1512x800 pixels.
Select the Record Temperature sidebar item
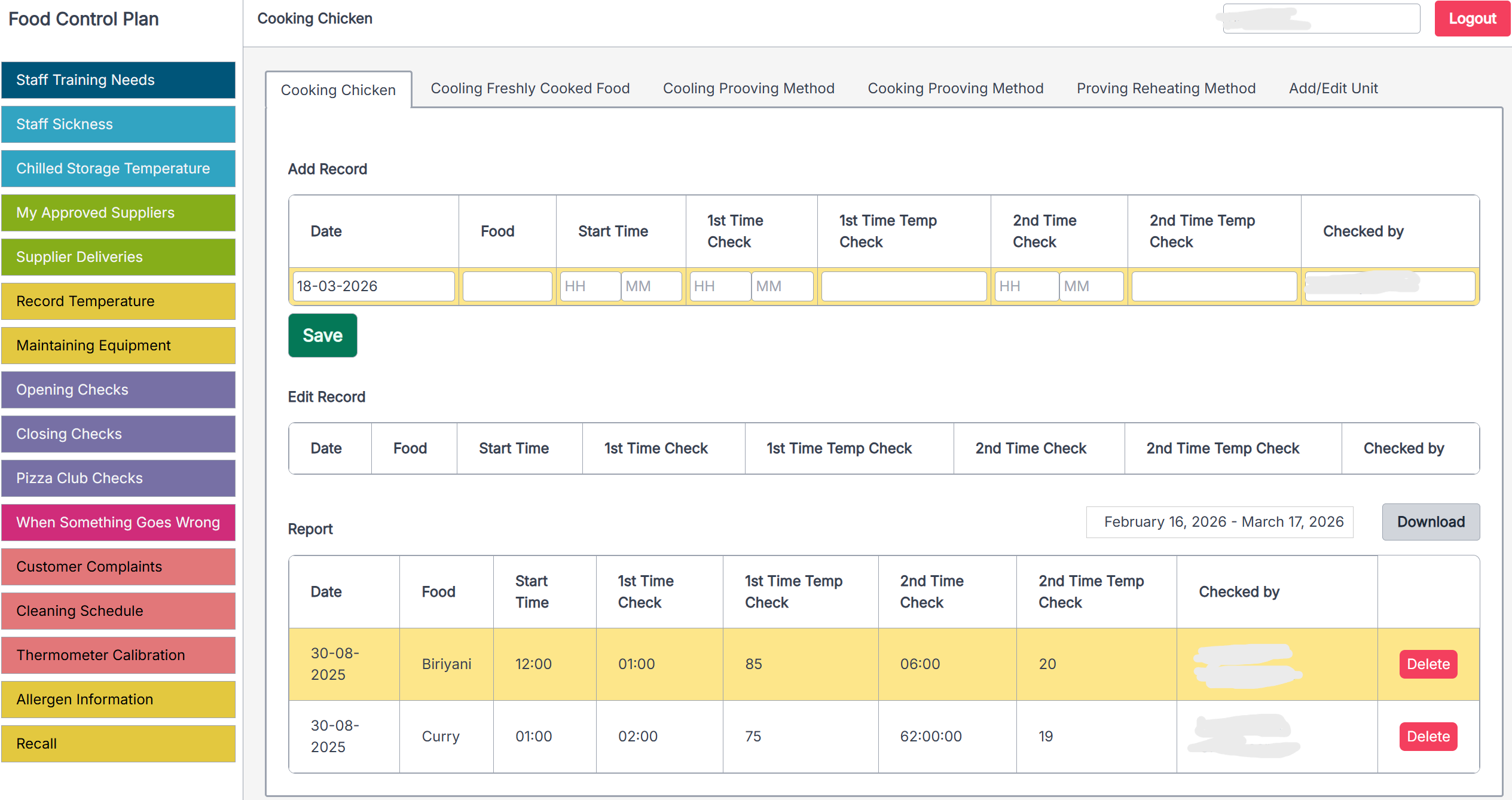pos(118,301)
